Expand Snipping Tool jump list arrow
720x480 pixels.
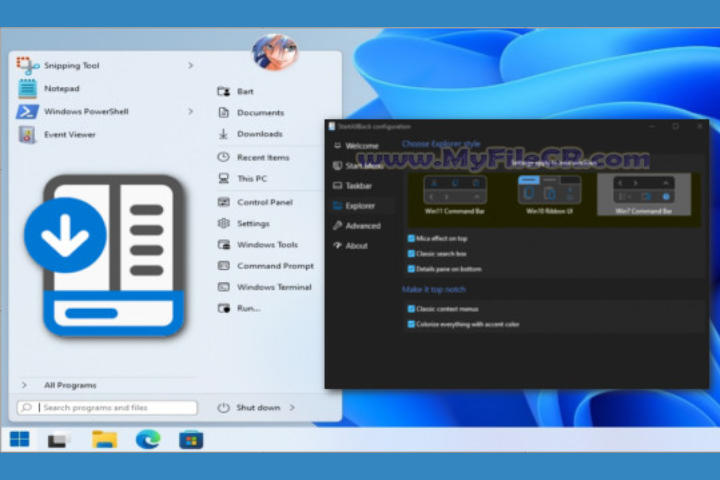pos(191,66)
